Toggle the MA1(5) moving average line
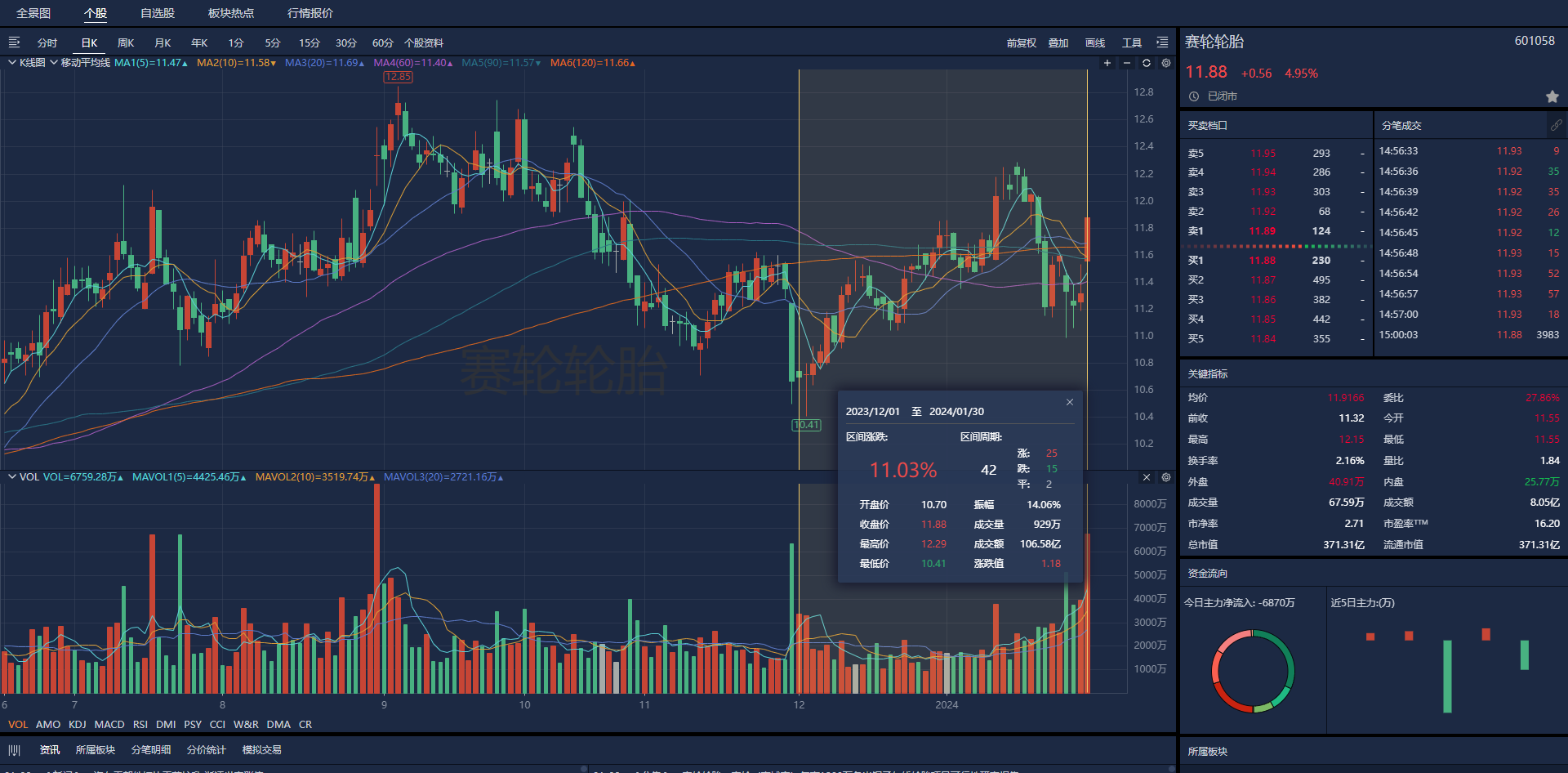 click(x=151, y=63)
